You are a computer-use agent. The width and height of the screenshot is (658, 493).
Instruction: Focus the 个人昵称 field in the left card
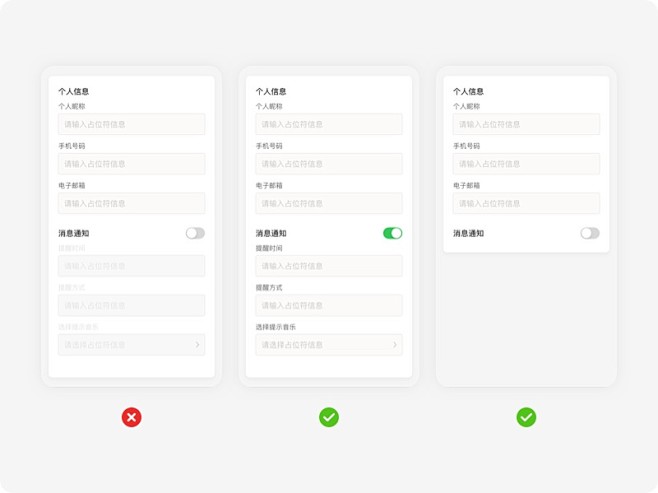[x=131, y=124]
